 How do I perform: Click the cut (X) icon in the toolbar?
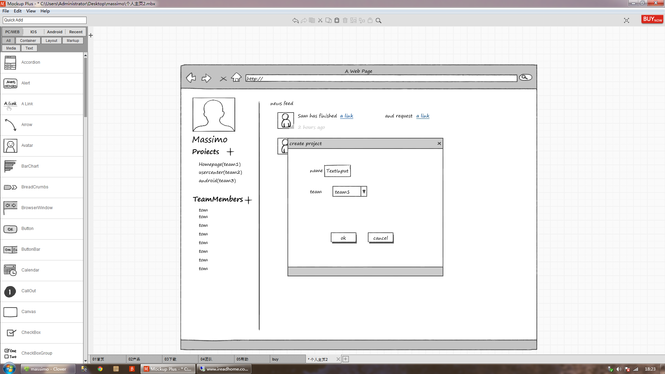320,20
